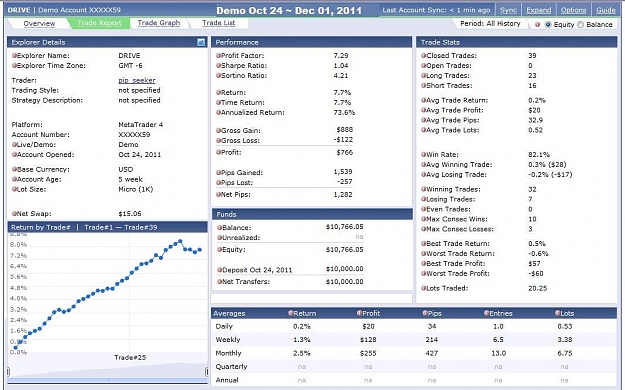
Task: Click info bullet in Averages Entries column header
Action: [x=486, y=313]
